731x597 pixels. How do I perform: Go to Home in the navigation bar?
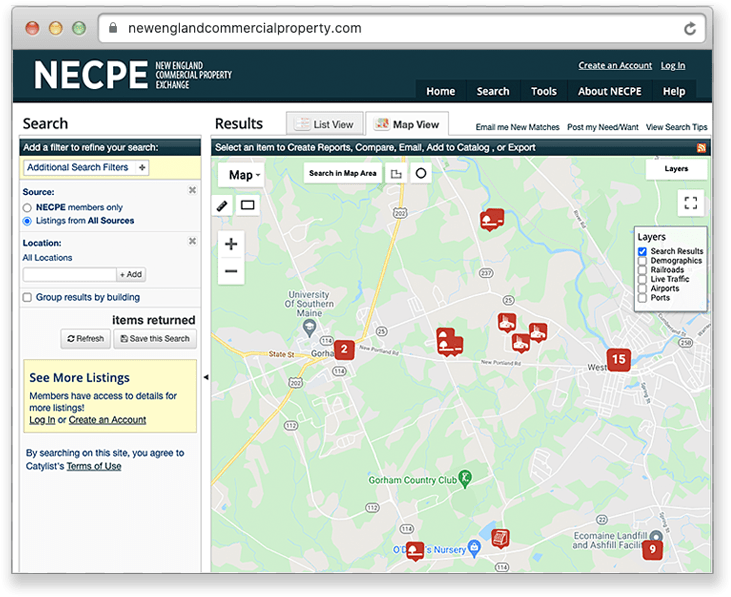click(441, 91)
